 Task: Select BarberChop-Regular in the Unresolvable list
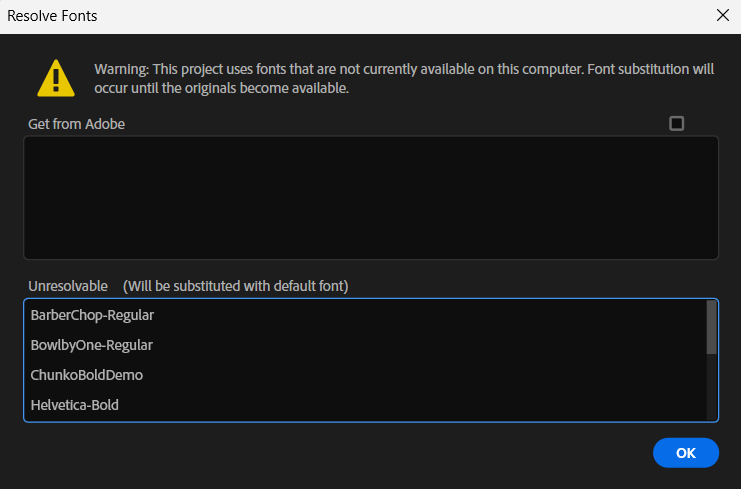tap(92, 315)
